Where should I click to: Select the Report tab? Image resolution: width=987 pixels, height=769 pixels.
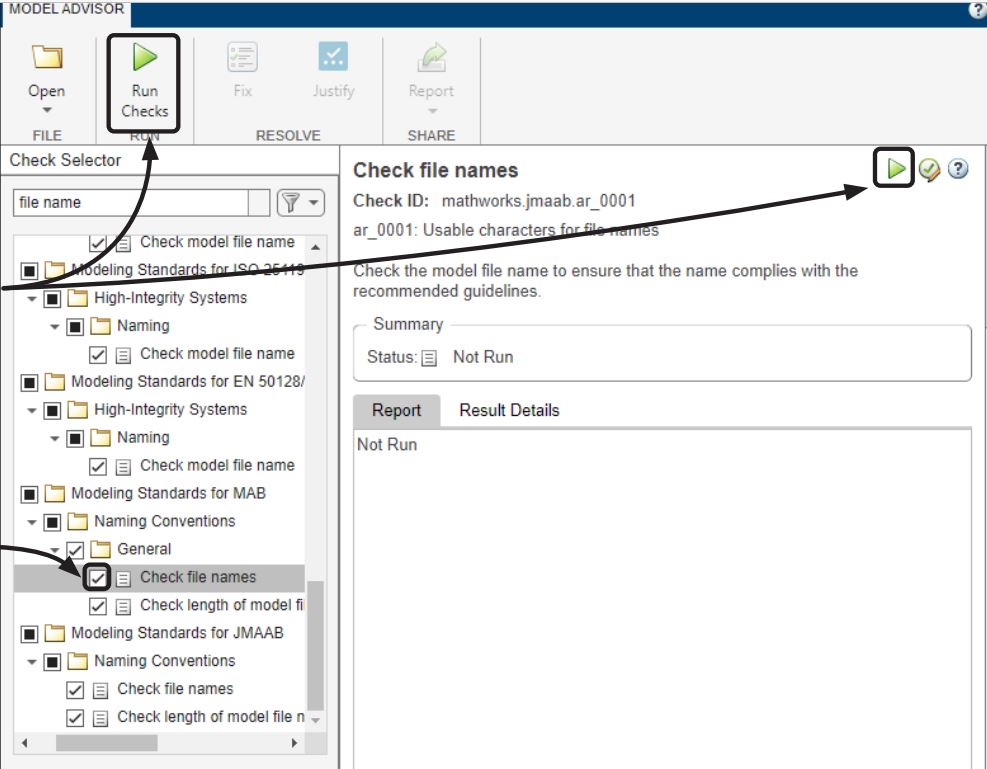(x=396, y=410)
